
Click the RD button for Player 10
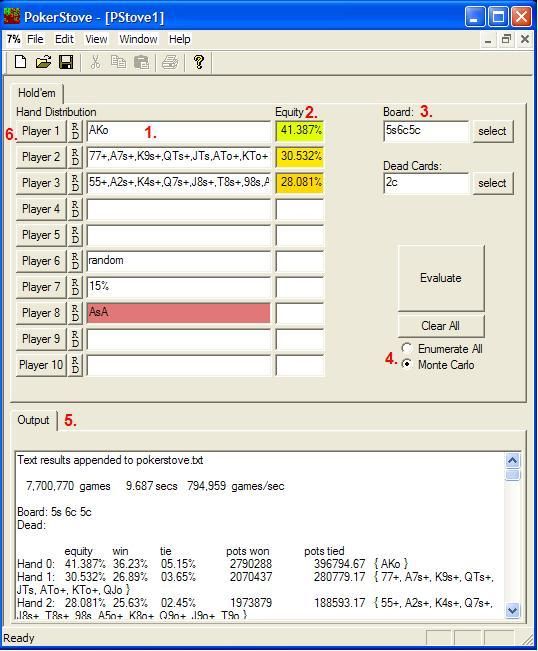(x=75, y=365)
